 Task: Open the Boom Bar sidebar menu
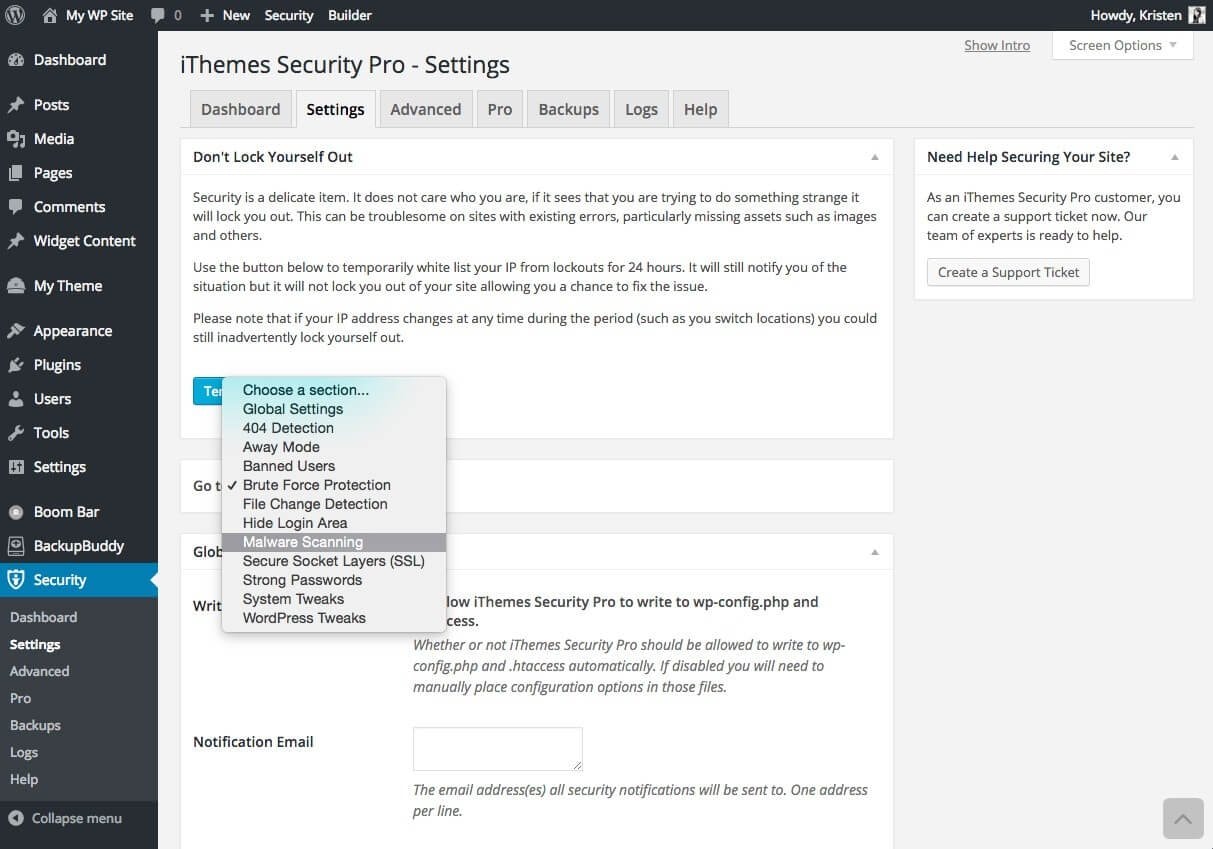(79, 512)
